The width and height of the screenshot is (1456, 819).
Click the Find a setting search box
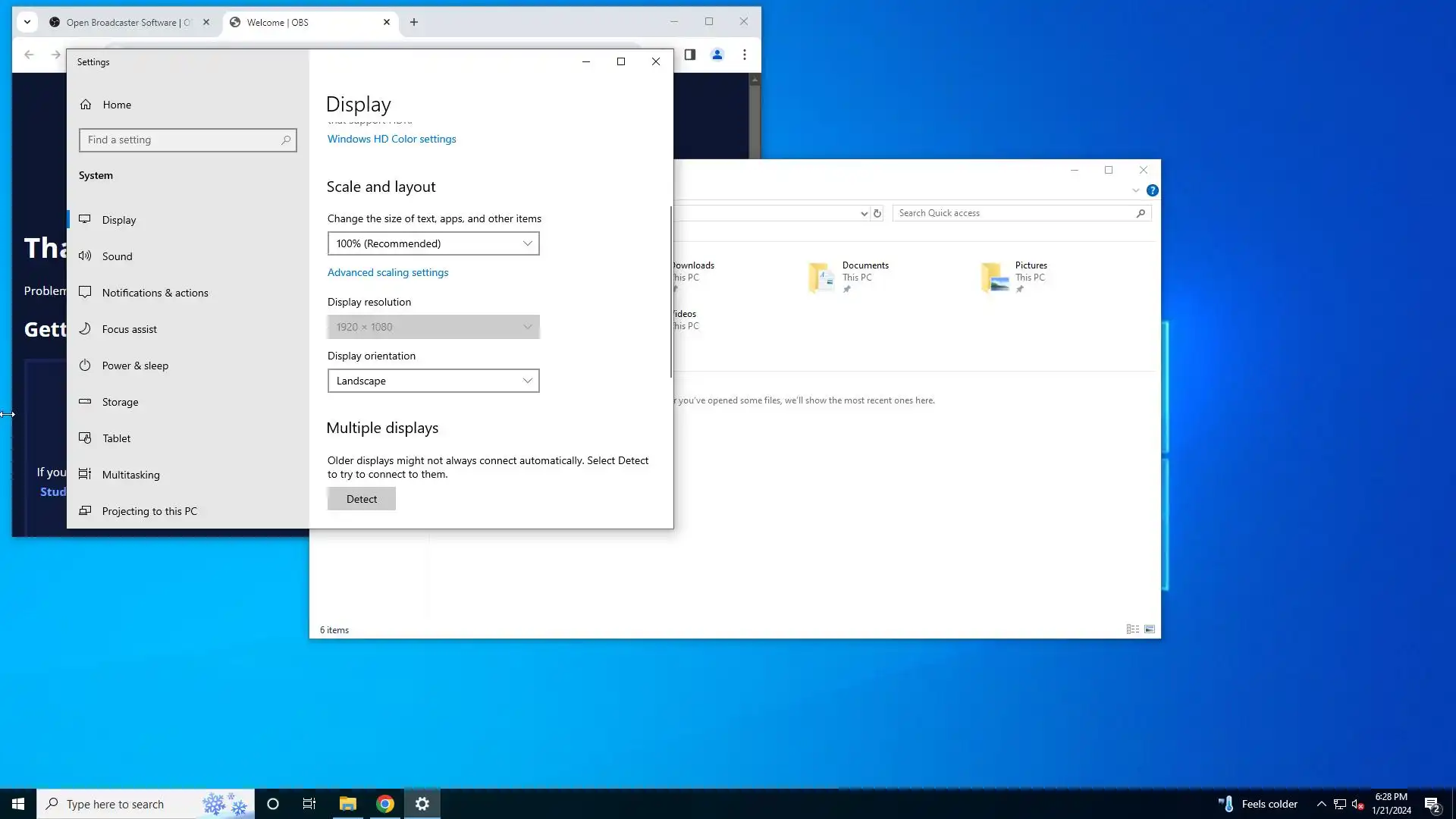click(182, 140)
